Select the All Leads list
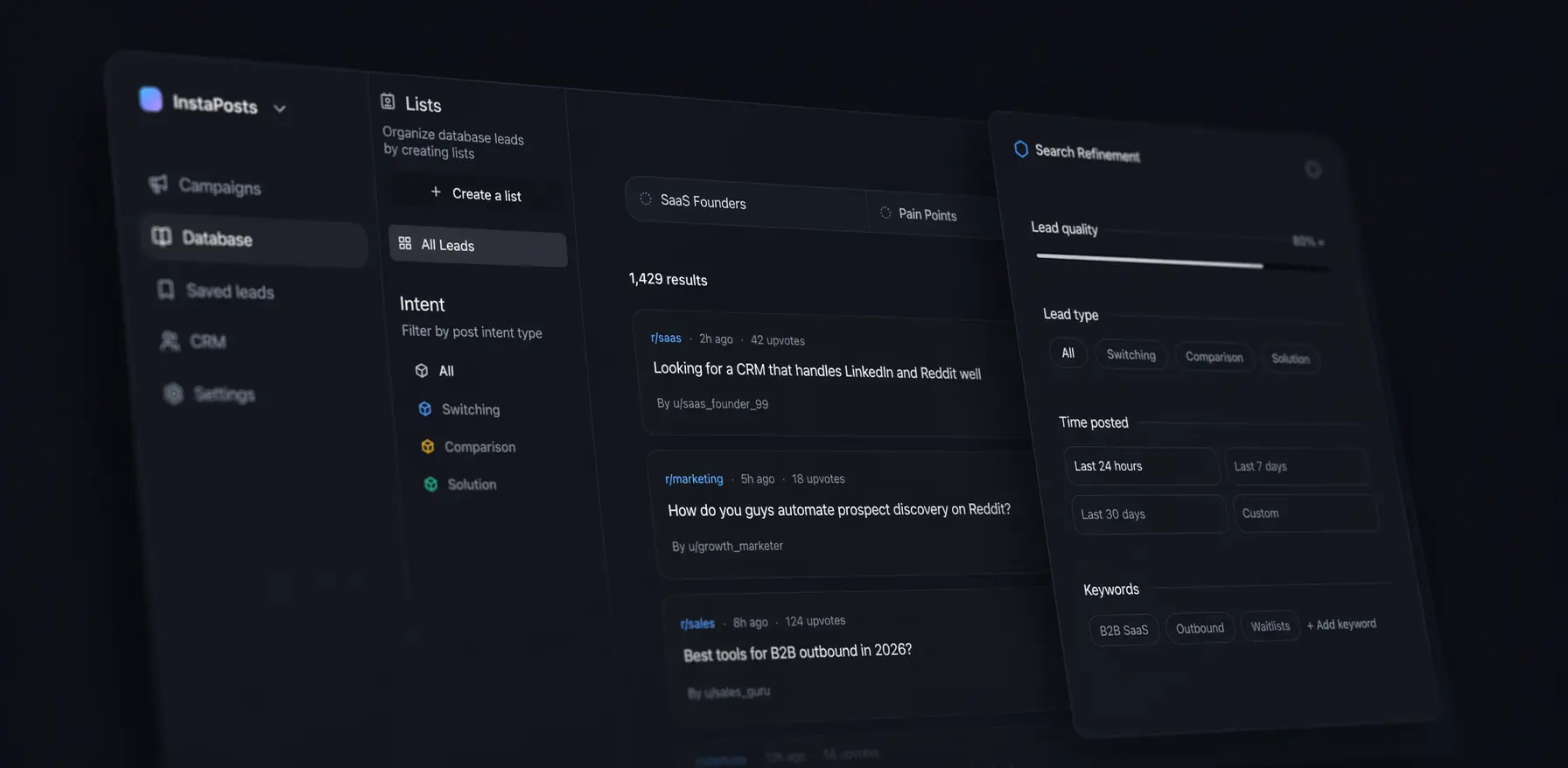The height and width of the screenshot is (768, 1568). [x=478, y=246]
